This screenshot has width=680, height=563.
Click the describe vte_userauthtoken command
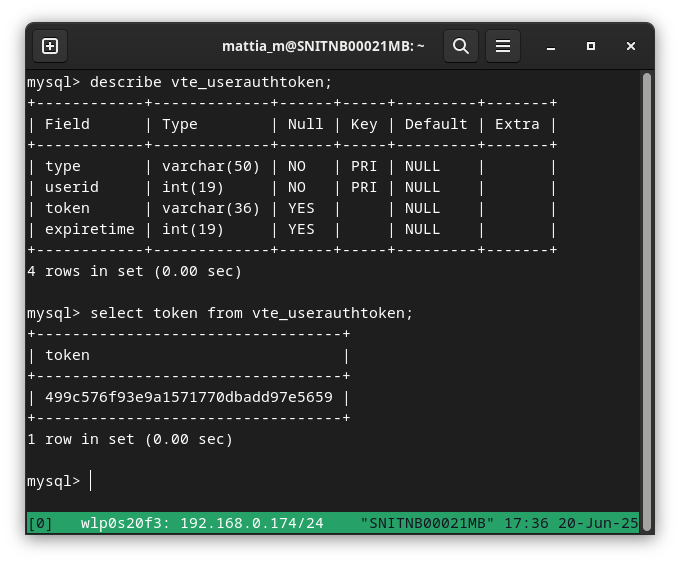(211, 82)
